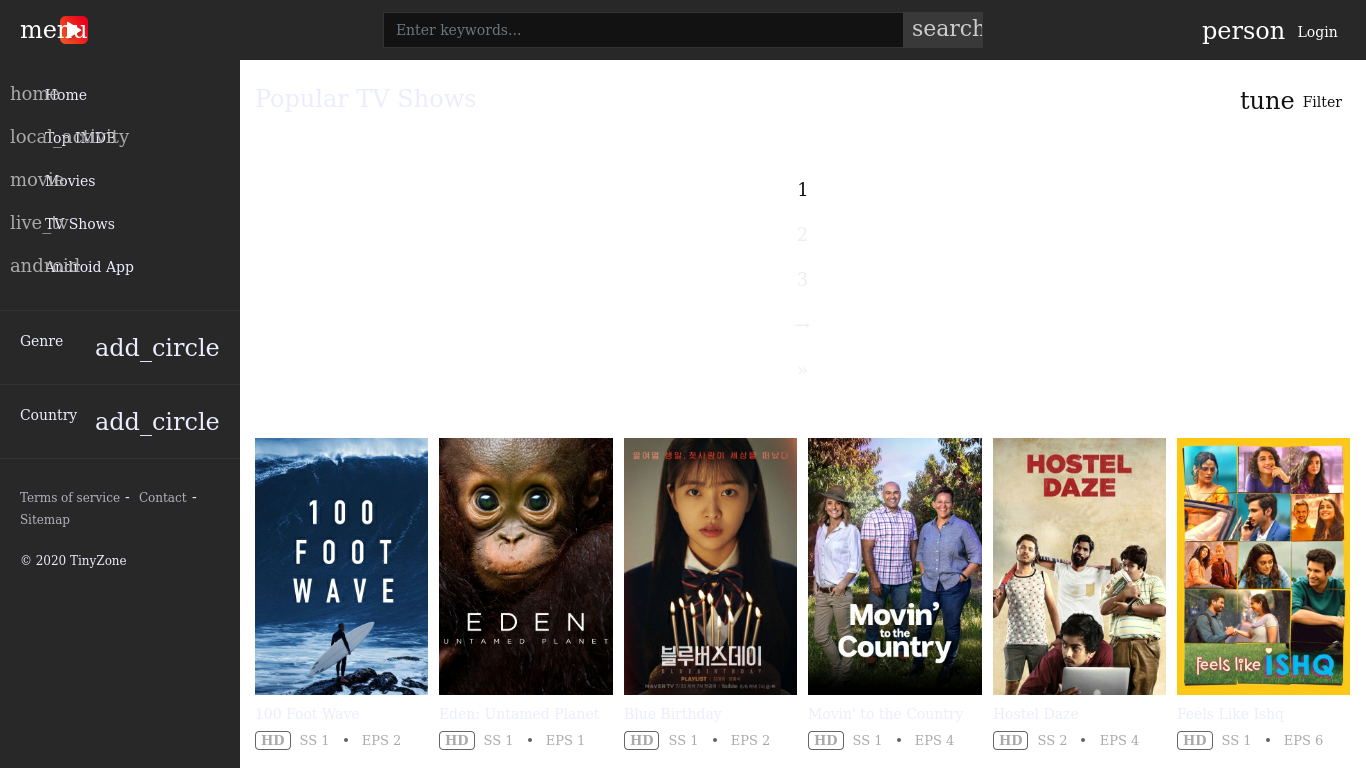The height and width of the screenshot is (768, 1366).
Task: Select TV Shows in sidebar
Action: [x=80, y=224]
